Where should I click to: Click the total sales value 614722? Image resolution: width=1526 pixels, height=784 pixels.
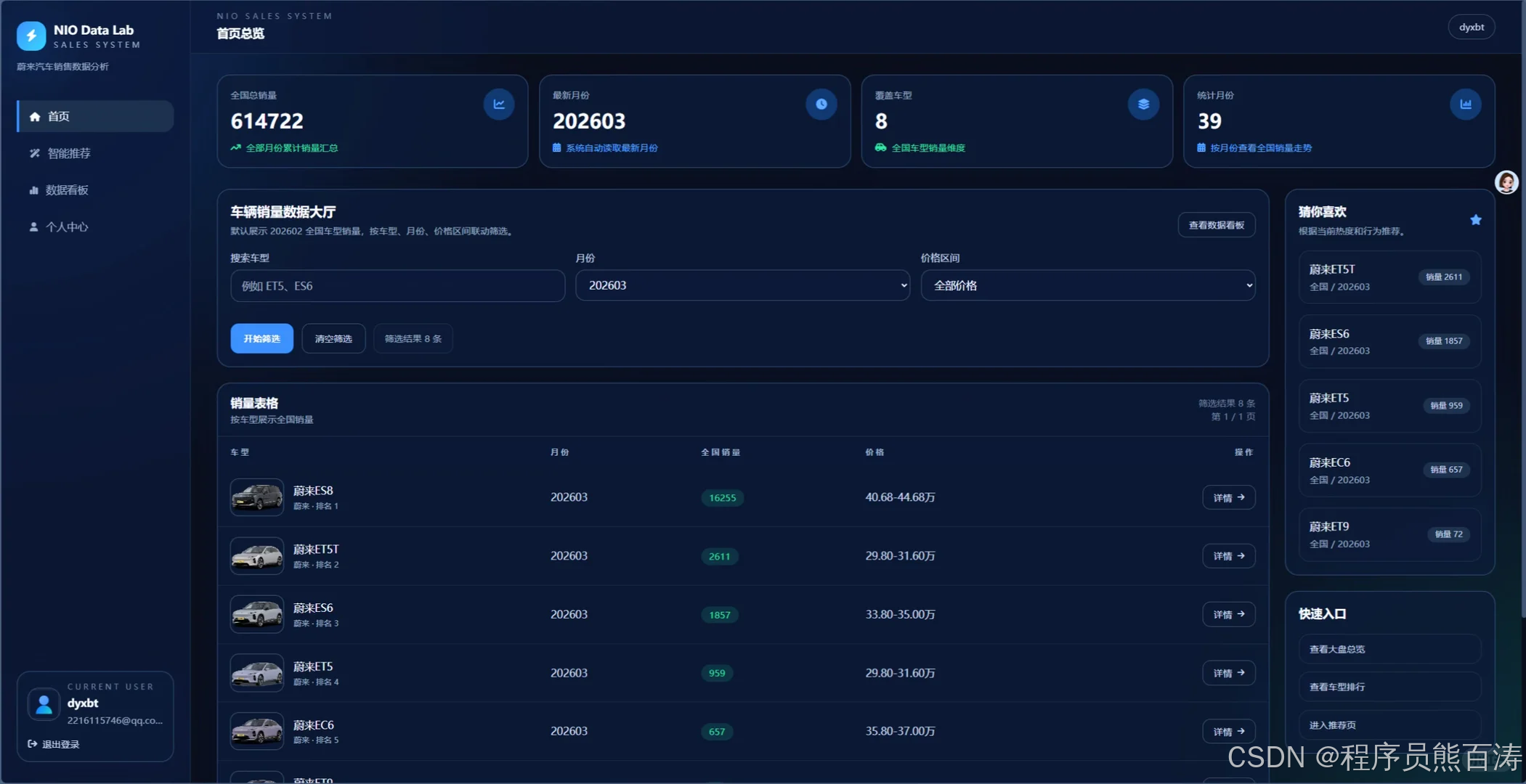pyautogui.click(x=267, y=121)
